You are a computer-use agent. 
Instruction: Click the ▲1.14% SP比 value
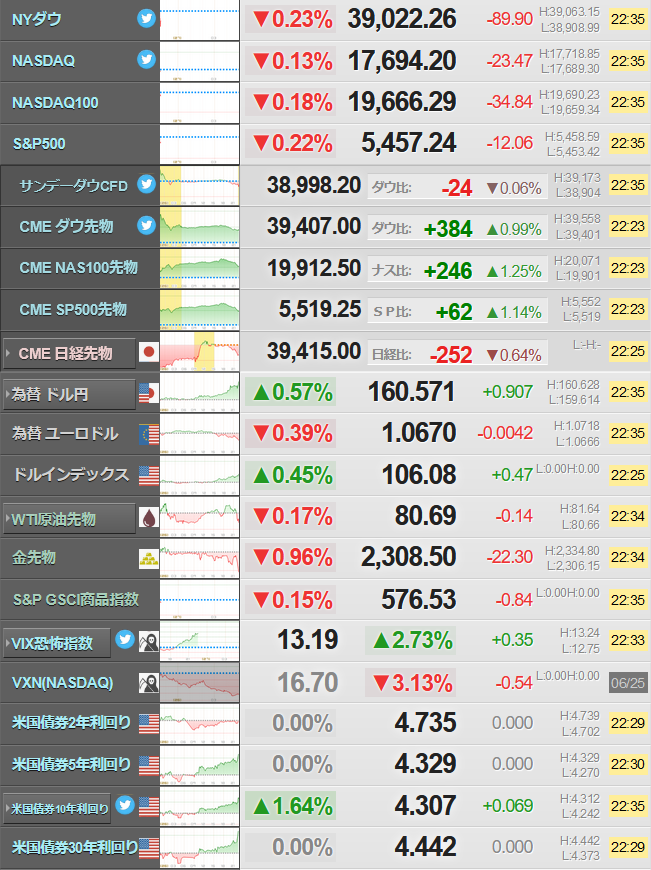(514, 312)
